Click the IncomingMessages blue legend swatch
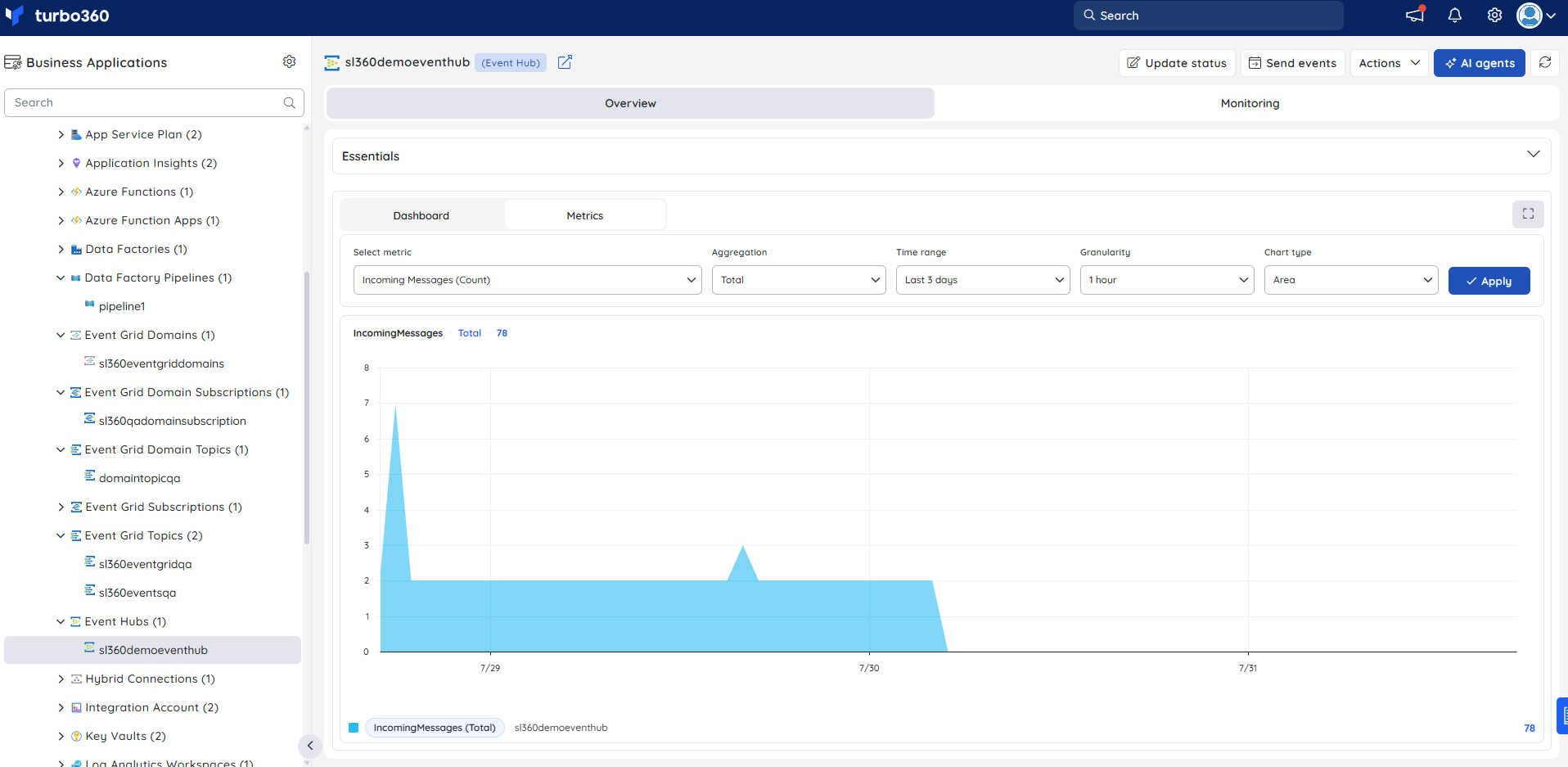1568x767 pixels. point(354,728)
